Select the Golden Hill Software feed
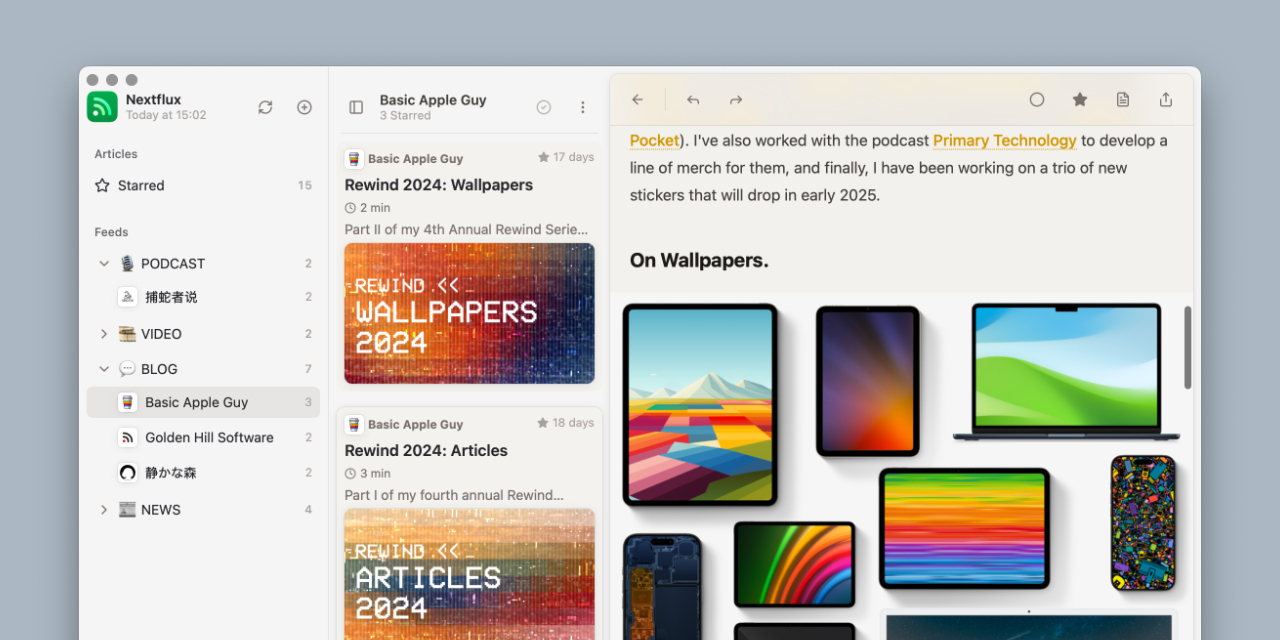This screenshot has height=640, width=1280. [x=203, y=437]
